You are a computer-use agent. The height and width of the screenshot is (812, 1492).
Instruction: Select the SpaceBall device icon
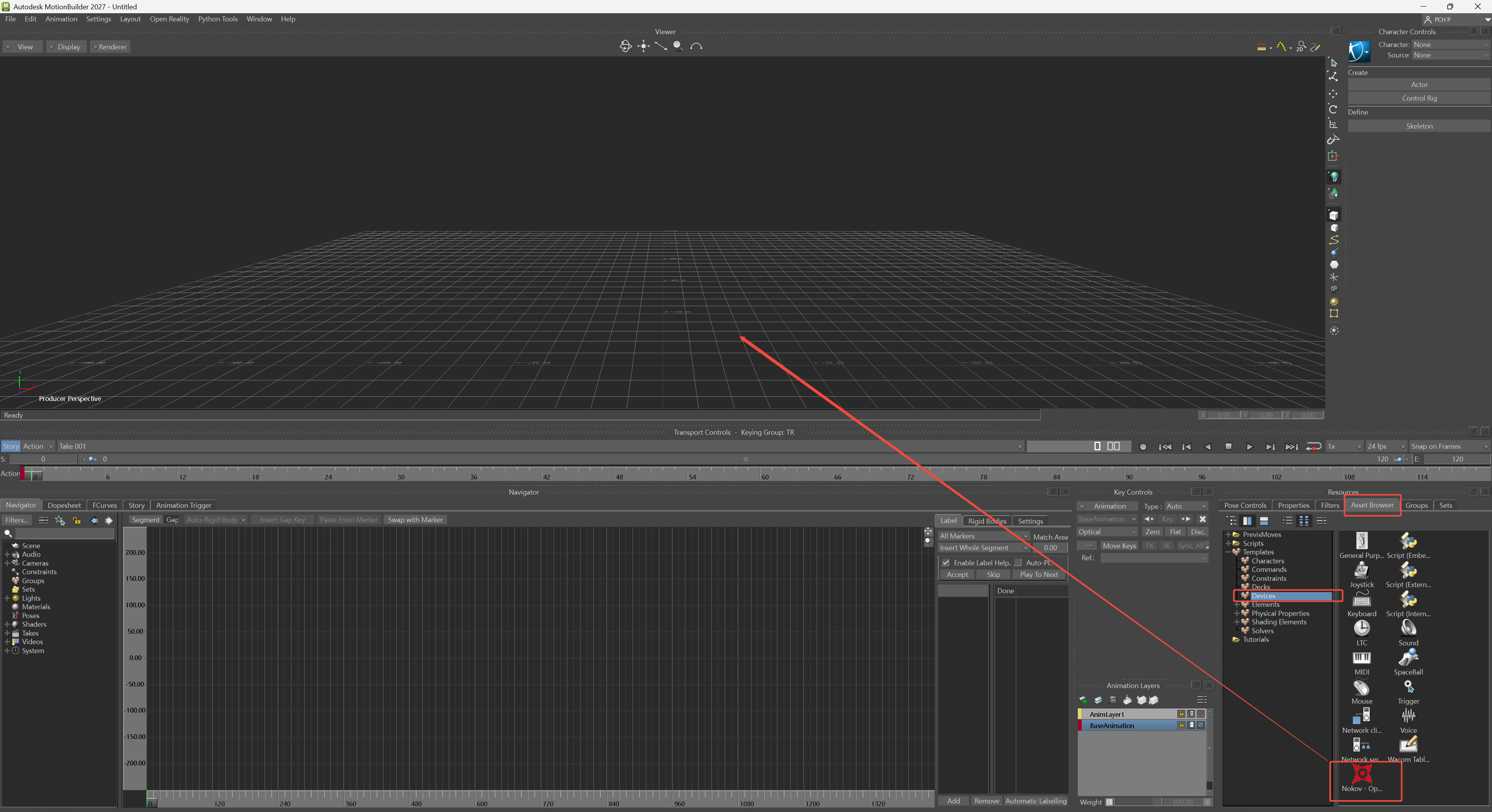point(1408,657)
